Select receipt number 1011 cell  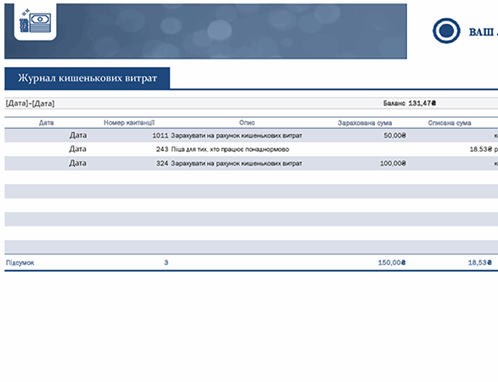pyautogui.click(x=160, y=135)
